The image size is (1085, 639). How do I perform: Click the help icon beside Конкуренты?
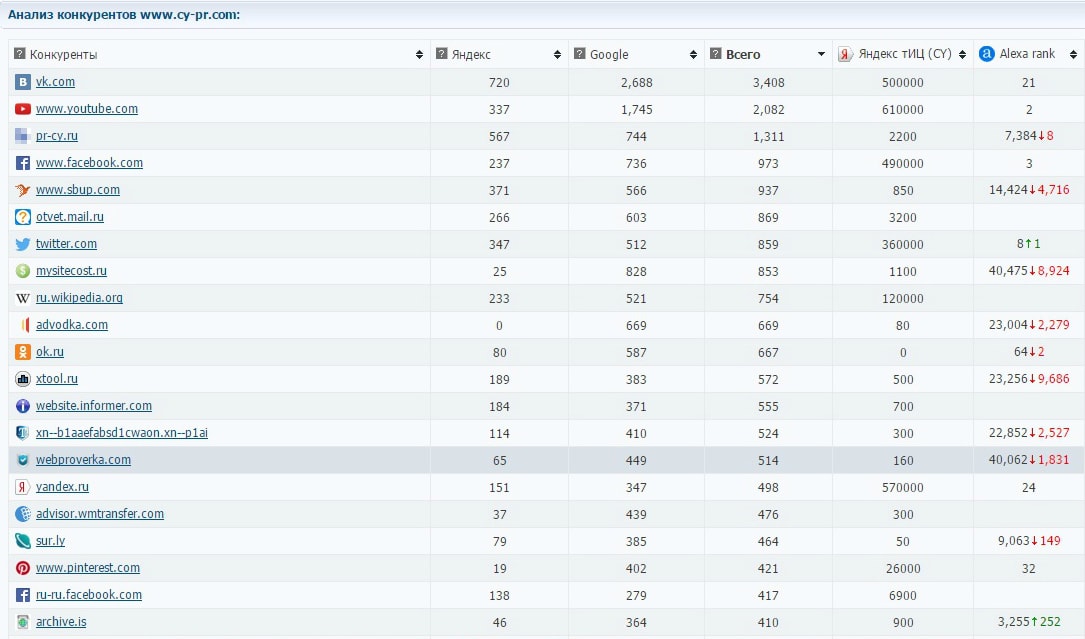point(19,53)
